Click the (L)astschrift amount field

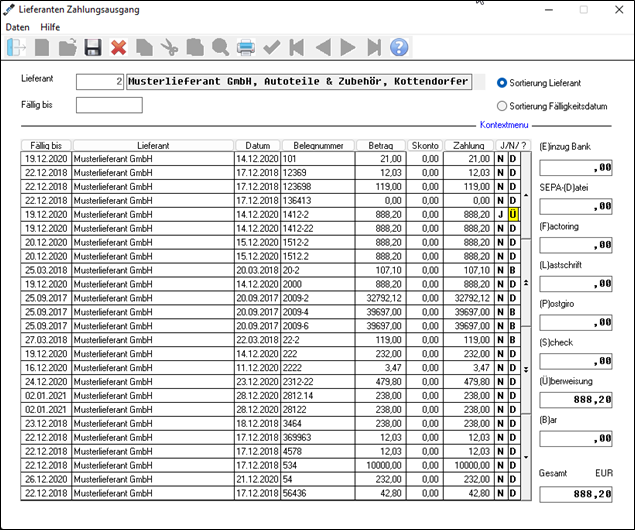point(575,284)
